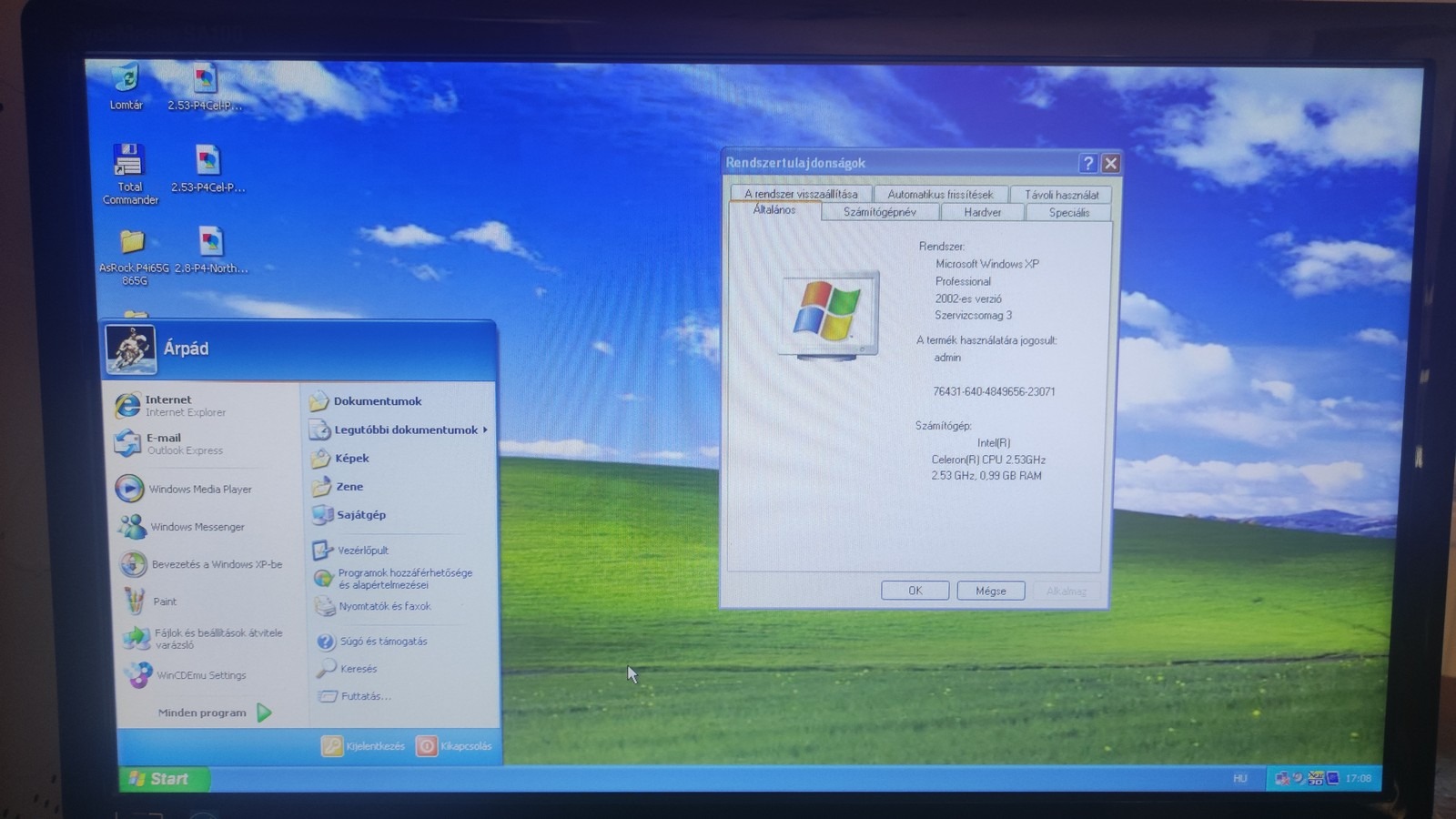Select the Total Commander desktop shortcut

(x=129, y=174)
